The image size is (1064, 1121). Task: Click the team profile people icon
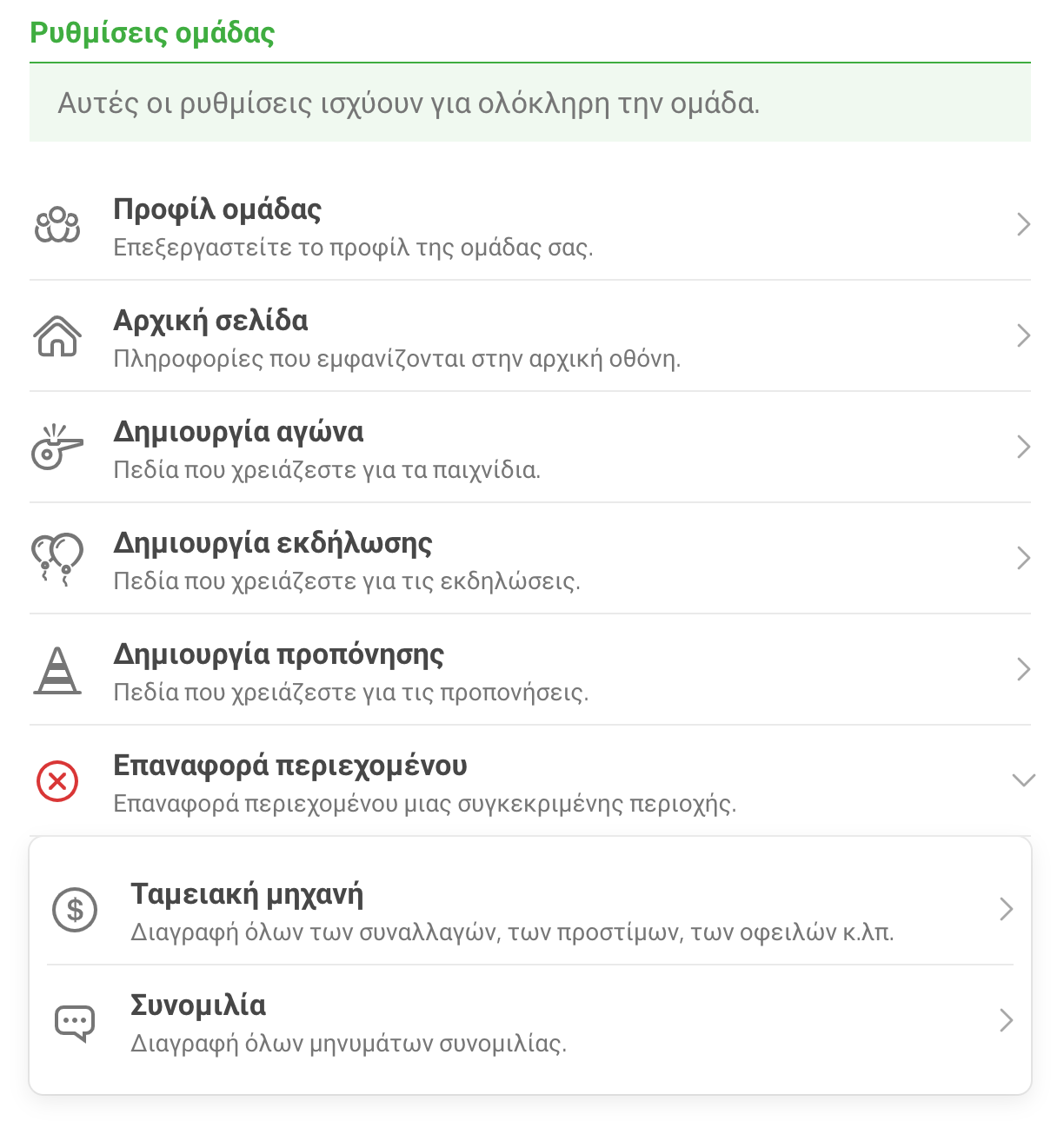pos(57,225)
